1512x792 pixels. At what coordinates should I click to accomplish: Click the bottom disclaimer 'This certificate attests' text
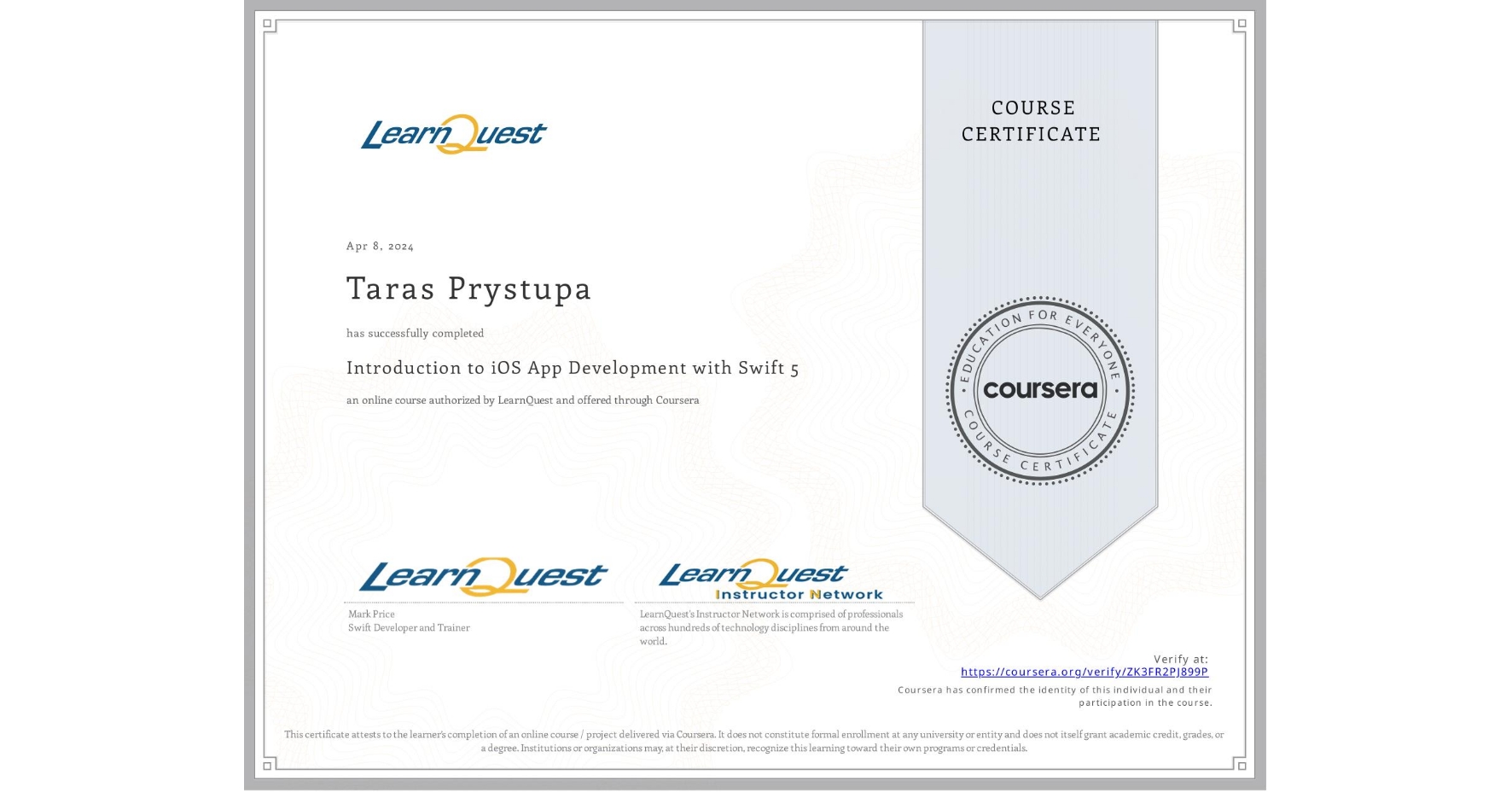[x=754, y=742]
